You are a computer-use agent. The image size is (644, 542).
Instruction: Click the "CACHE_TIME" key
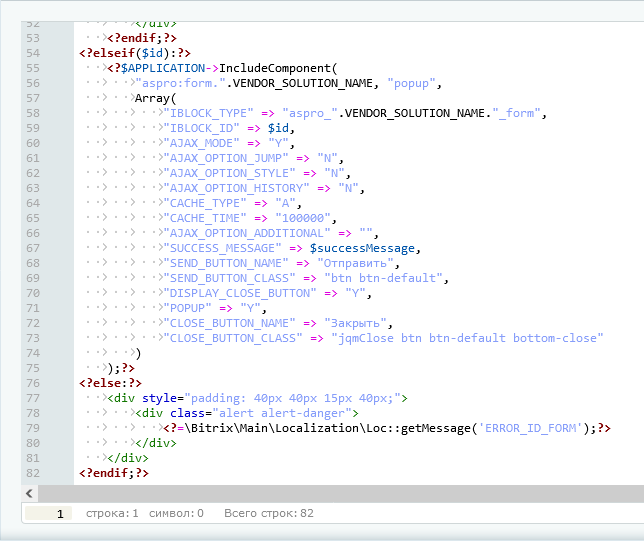click(x=205, y=218)
